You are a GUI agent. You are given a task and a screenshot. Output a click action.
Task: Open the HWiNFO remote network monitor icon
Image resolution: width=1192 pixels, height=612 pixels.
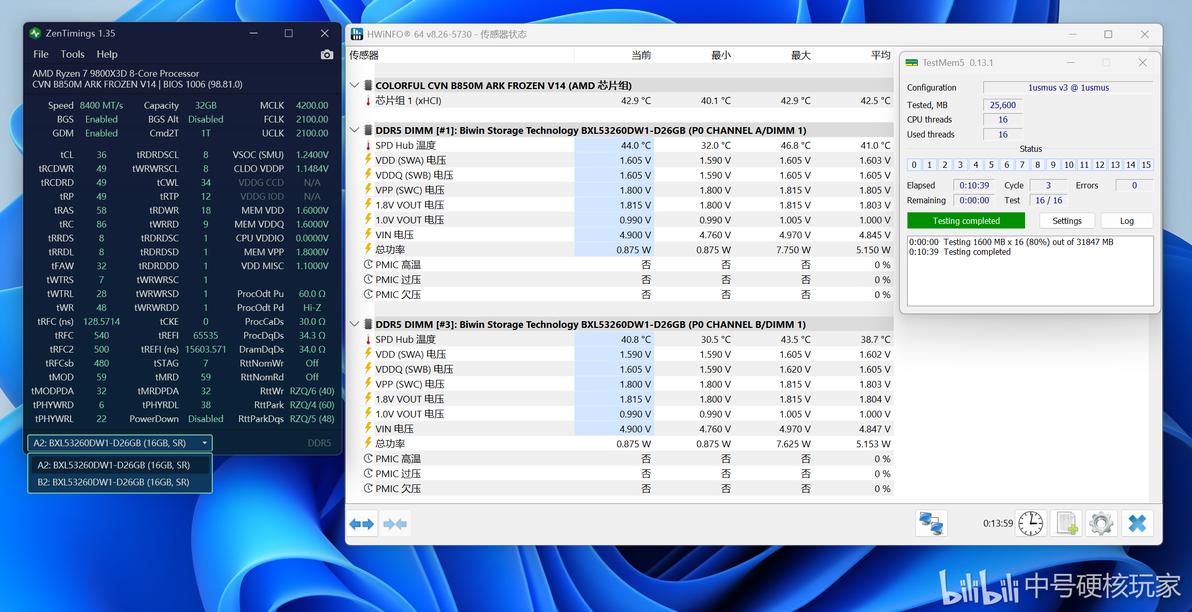coord(931,523)
